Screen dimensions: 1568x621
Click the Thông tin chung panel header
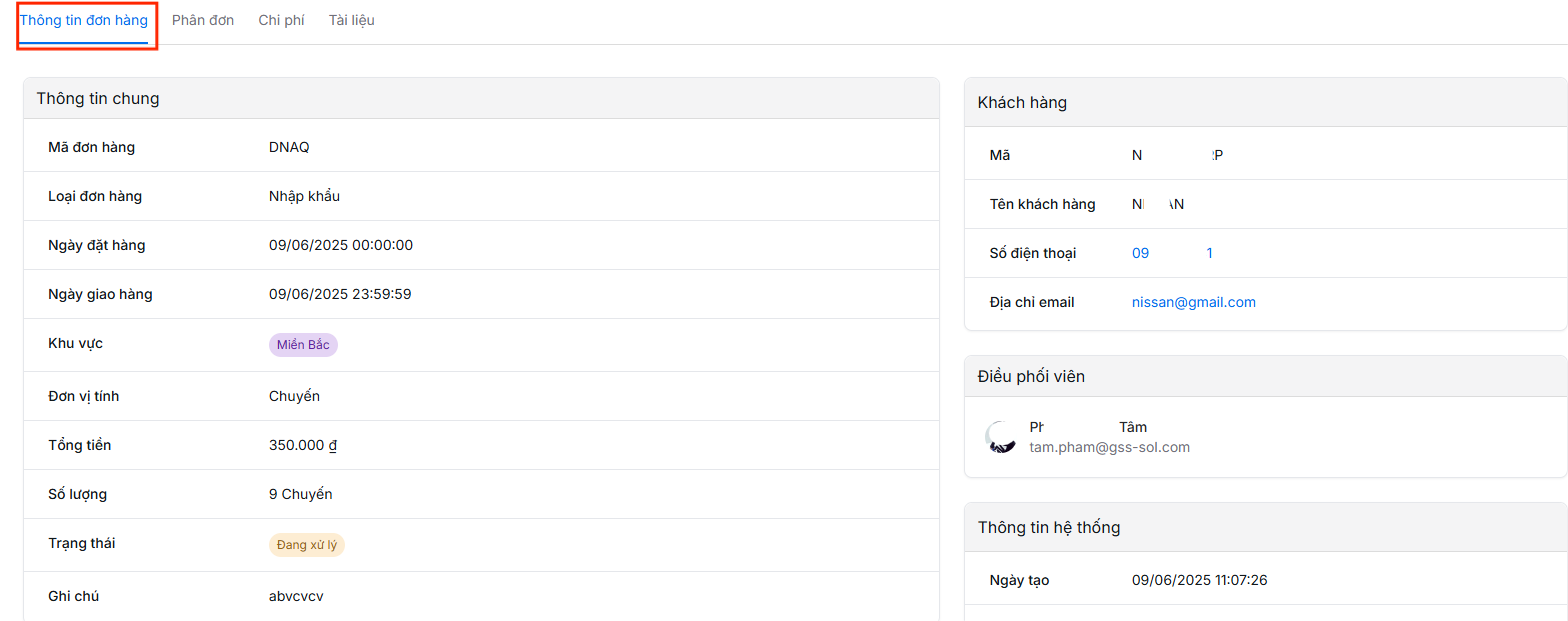(98, 99)
